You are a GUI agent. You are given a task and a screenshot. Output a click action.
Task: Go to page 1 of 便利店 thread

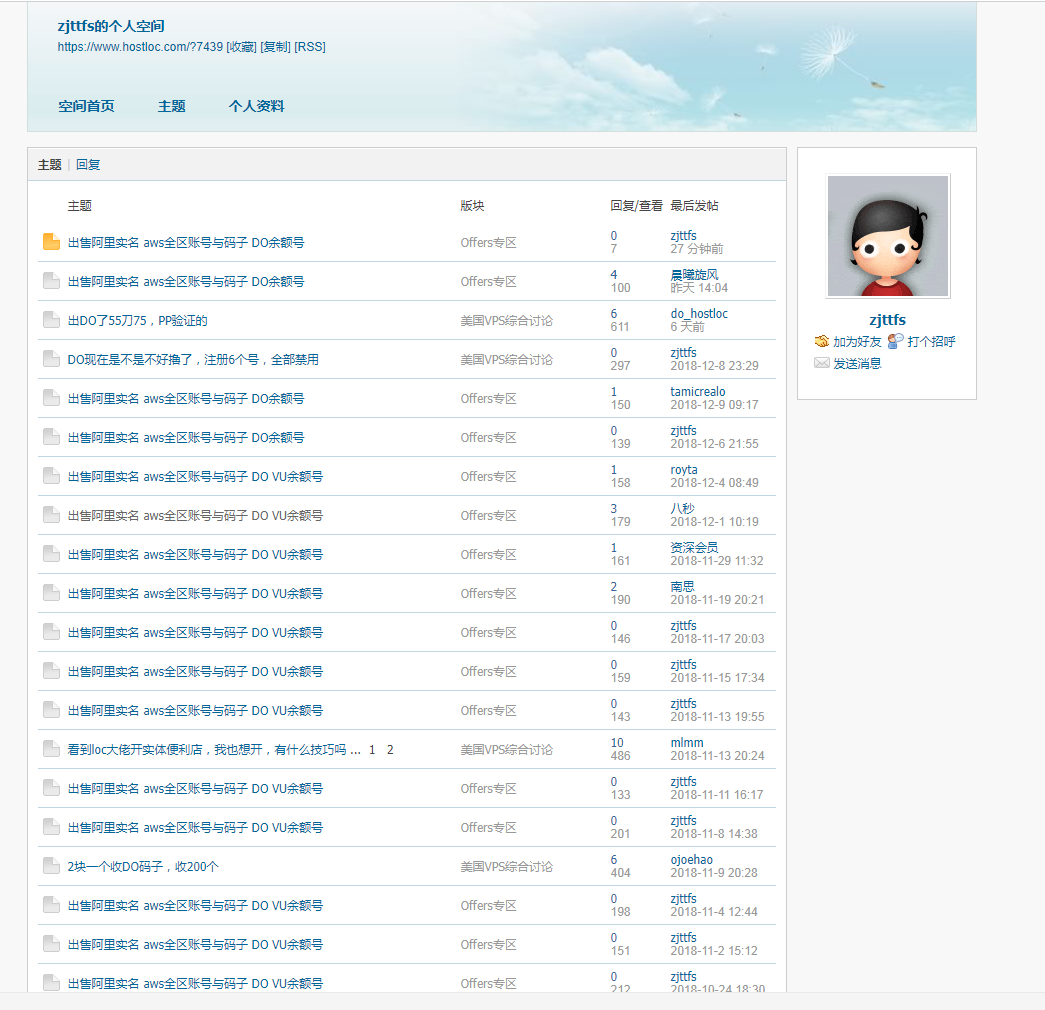pyautogui.click(x=372, y=750)
